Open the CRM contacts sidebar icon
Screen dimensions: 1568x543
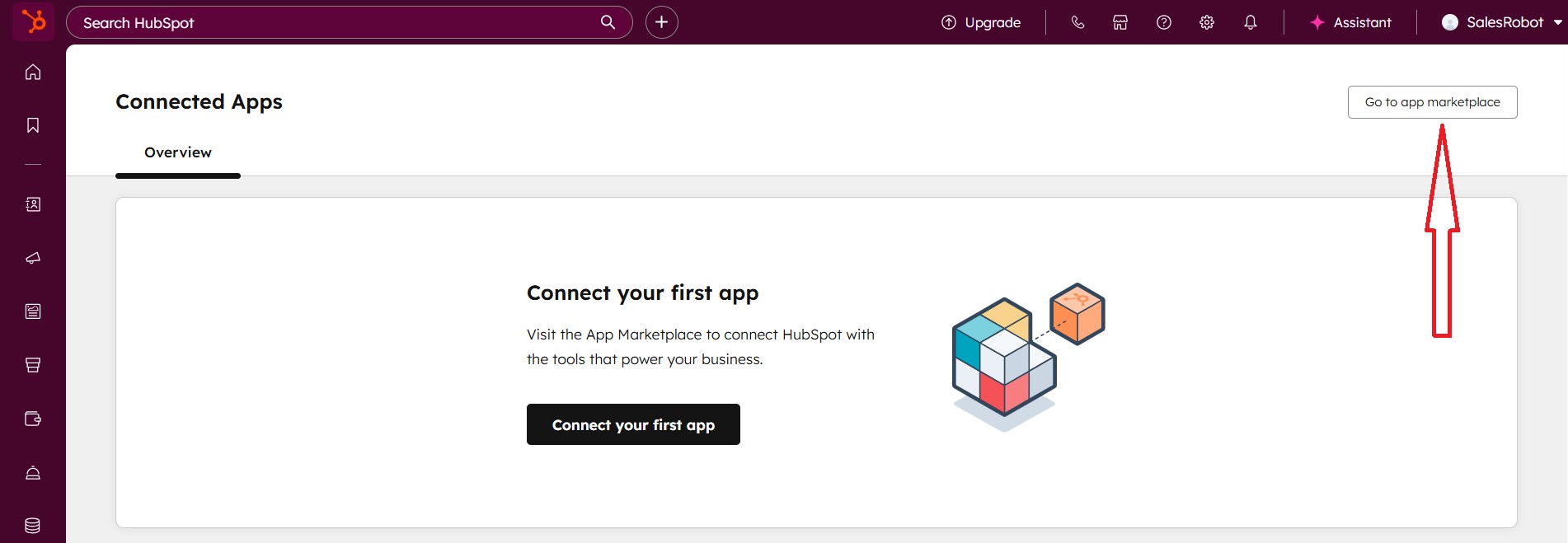[x=33, y=204]
